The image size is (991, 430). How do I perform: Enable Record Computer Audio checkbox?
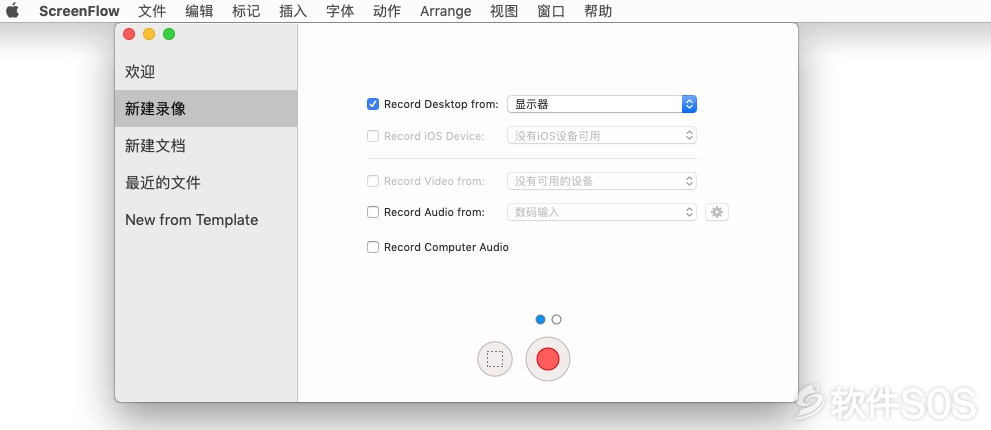[x=373, y=247]
